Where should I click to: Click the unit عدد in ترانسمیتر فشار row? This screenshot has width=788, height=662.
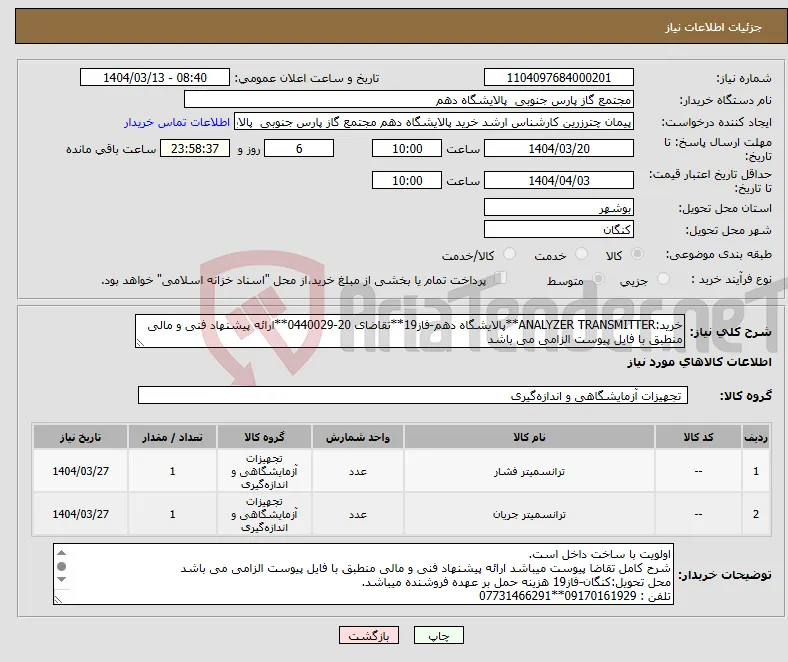click(x=357, y=471)
